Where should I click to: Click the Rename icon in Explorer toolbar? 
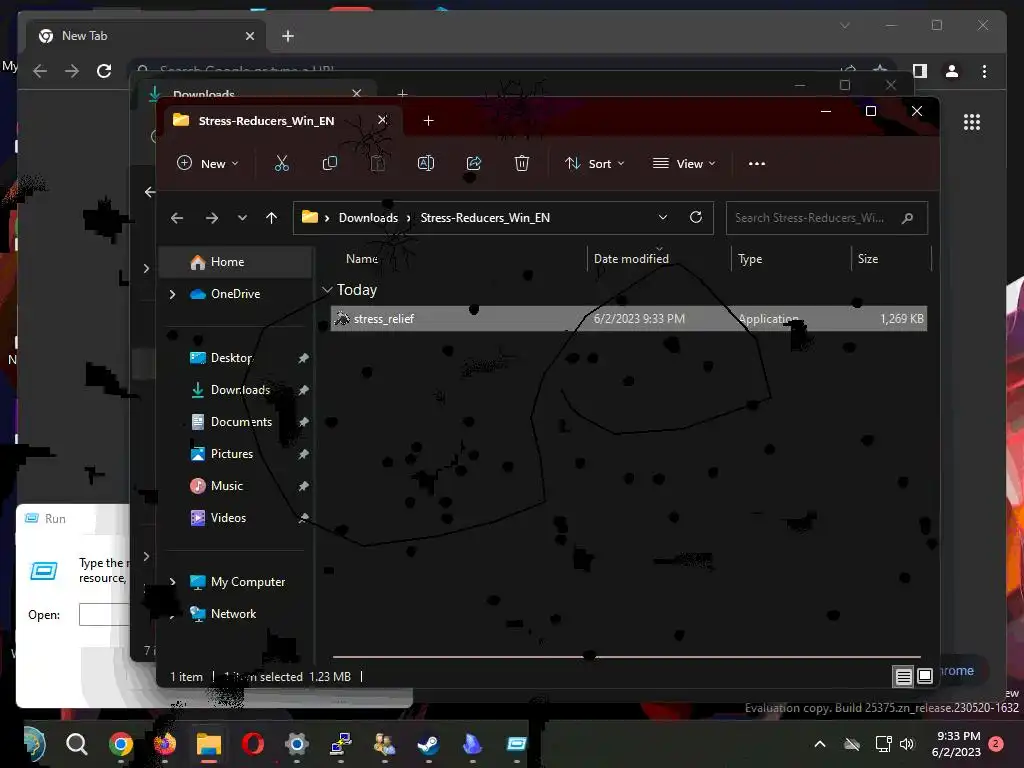coord(426,163)
